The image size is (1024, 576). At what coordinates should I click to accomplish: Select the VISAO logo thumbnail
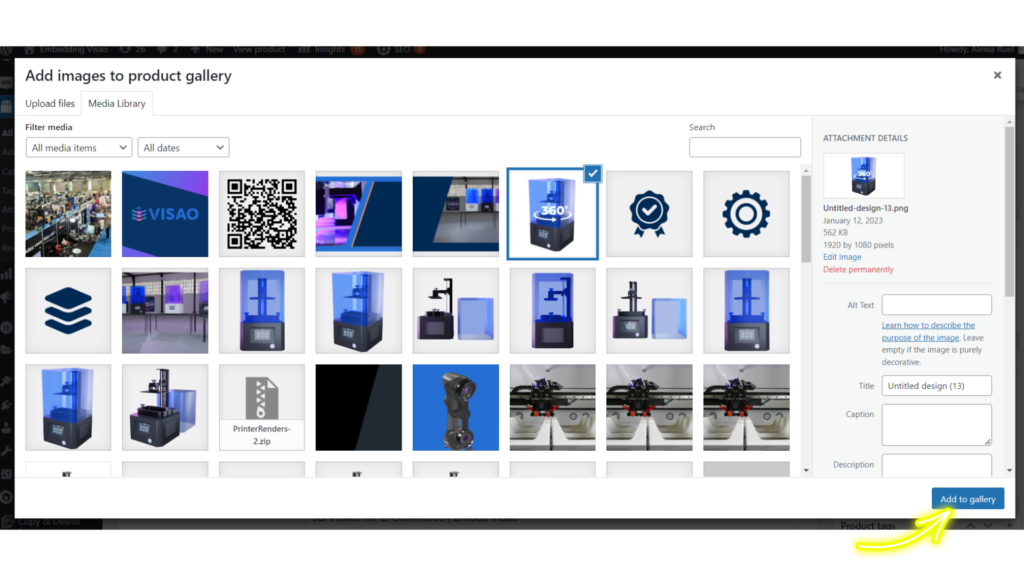pos(165,214)
